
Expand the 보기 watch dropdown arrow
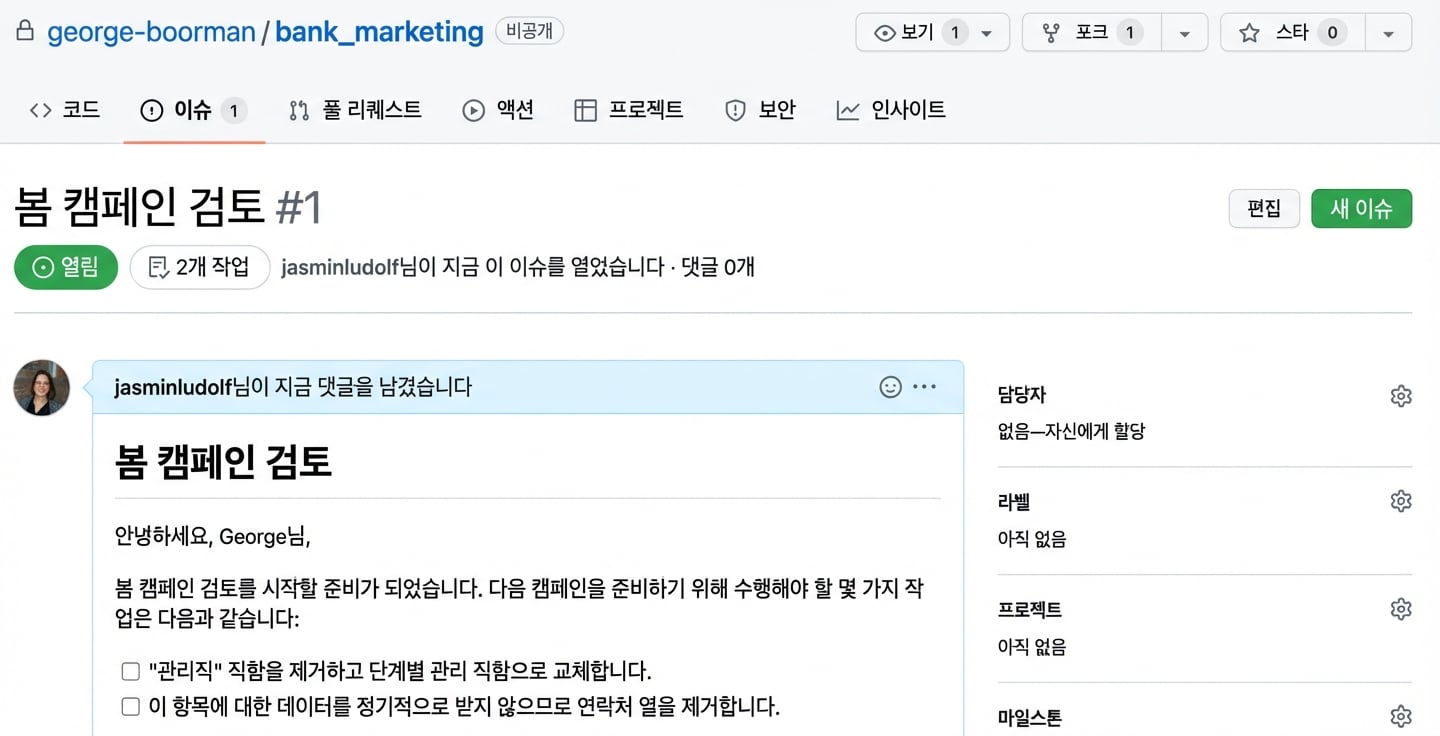[987, 33]
